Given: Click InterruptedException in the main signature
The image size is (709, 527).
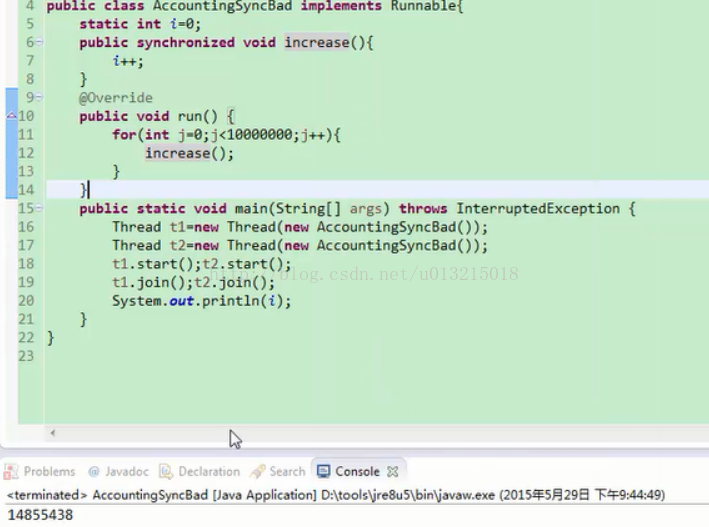Looking at the screenshot, I should point(538,209).
